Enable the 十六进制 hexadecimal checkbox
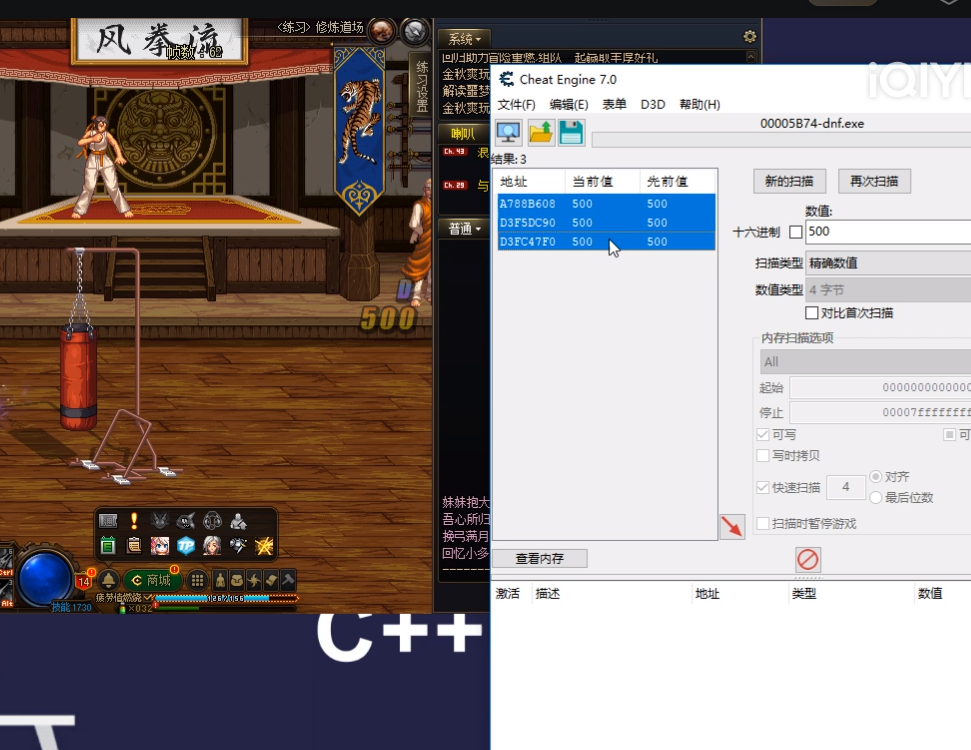This screenshot has width=971, height=750. click(796, 232)
